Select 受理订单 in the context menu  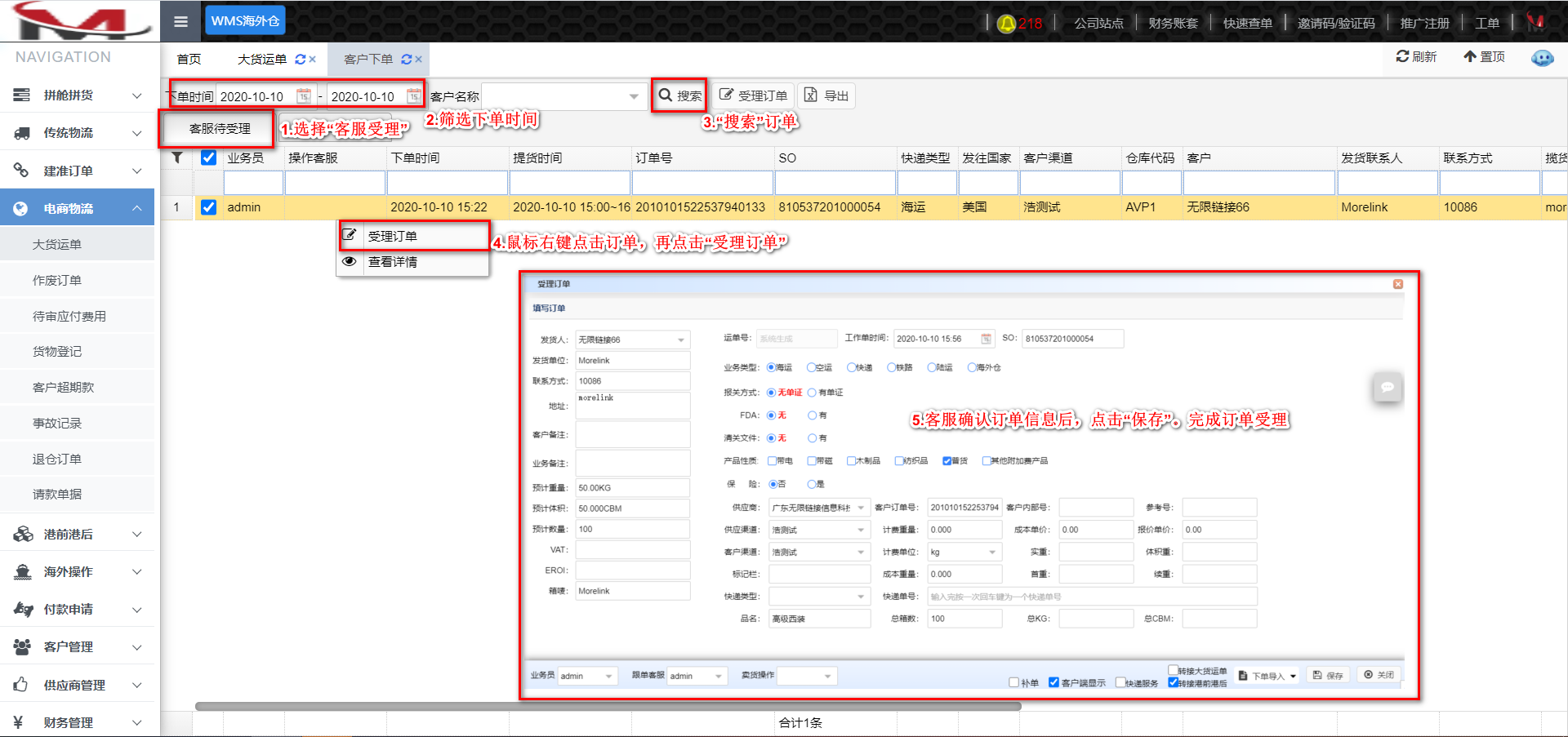coord(413,236)
